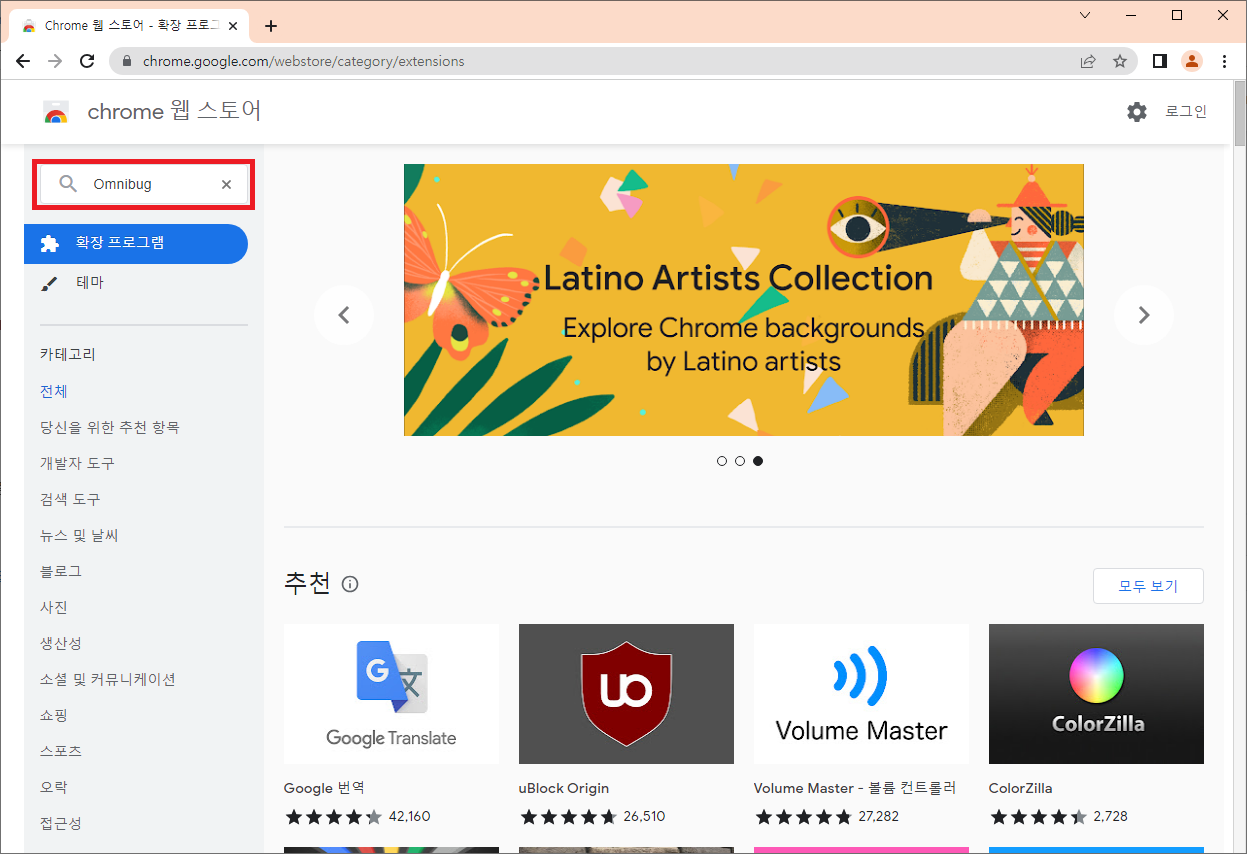Viewport: 1247px width, 854px height.
Task: Show previous carousel banner
Action: click(344, 315)
